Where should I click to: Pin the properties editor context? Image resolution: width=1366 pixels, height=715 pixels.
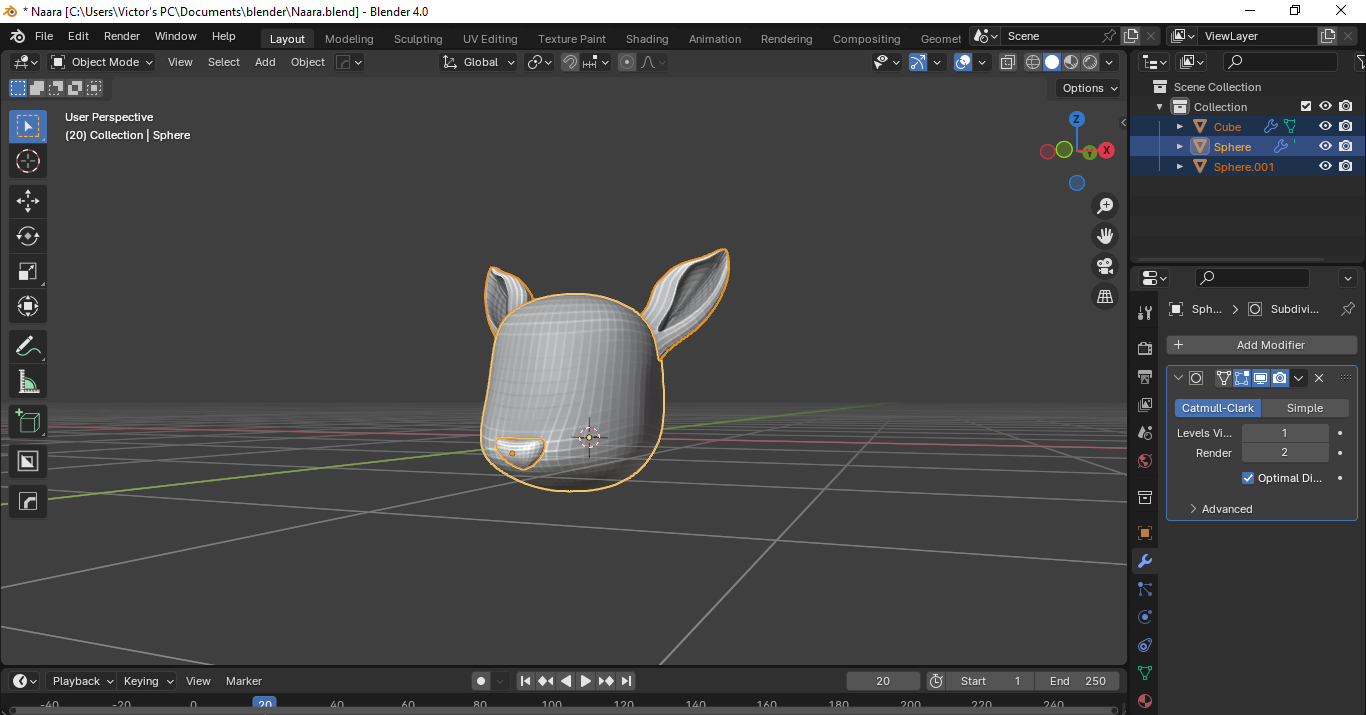pyautogui.click(x=1348, y=309)
